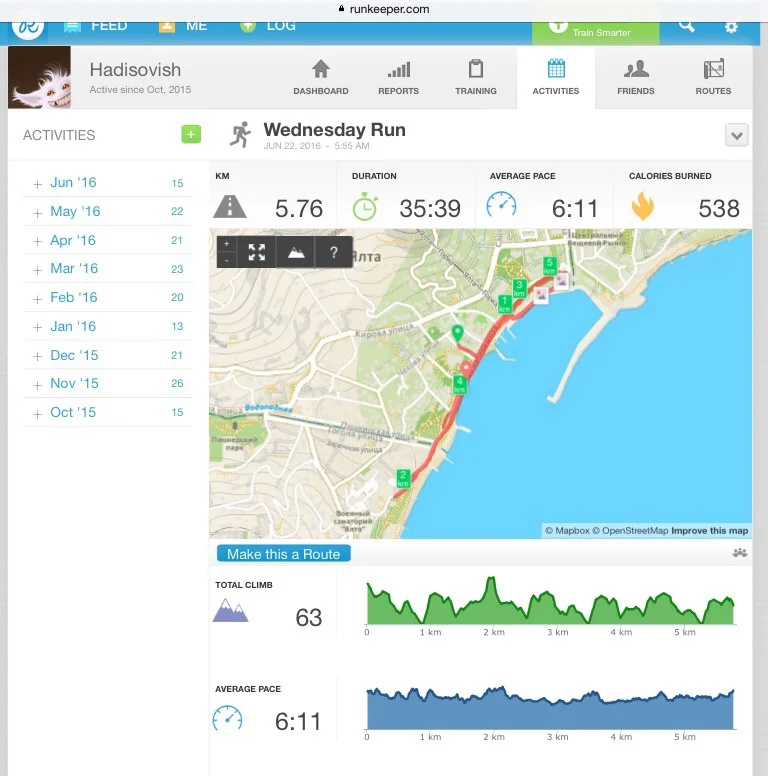Viewport: 768px width, 776px height.
Task: Open the photo marker near 3 km
Action: 541,295
